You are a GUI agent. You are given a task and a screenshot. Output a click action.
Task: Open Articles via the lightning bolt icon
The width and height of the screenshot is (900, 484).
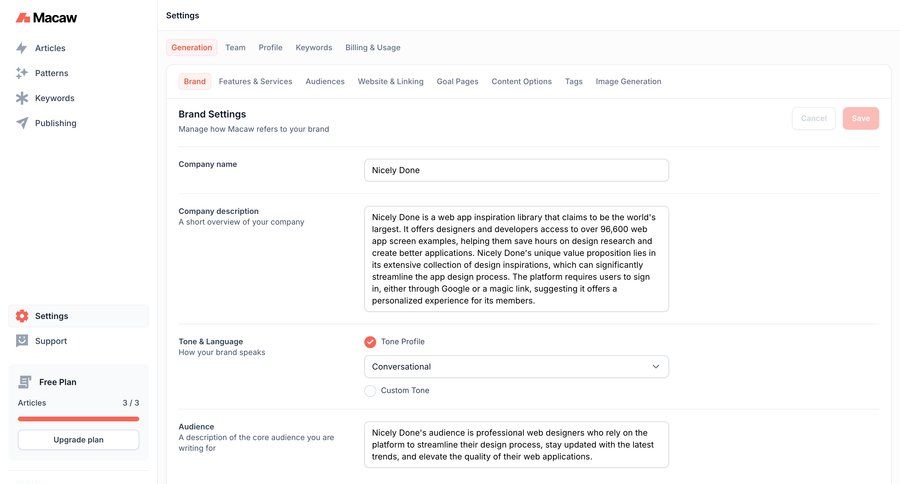pos(22,48)
